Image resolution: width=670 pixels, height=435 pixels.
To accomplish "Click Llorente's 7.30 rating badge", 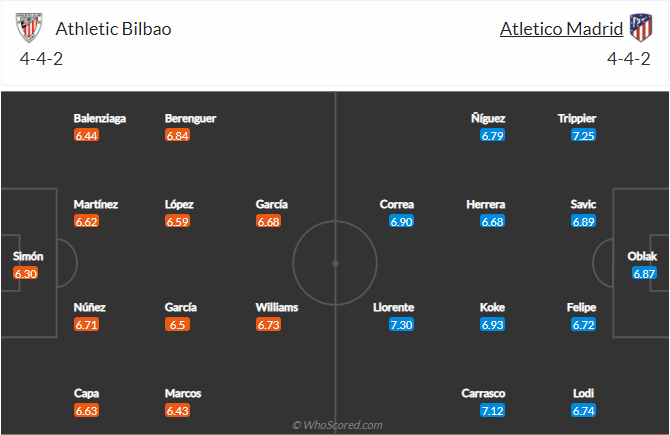I will click(x=401, y=325).
